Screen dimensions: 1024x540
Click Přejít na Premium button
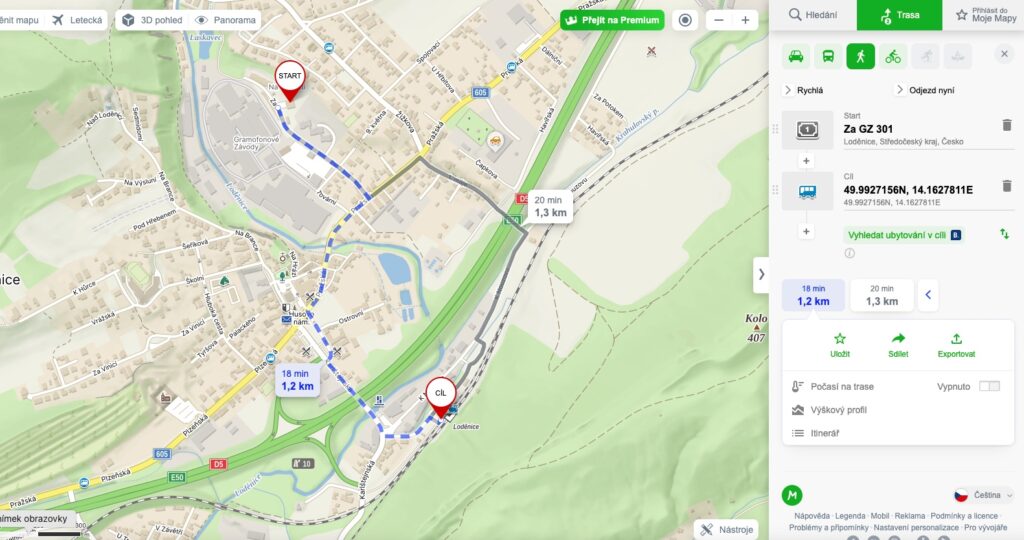pos(612,20)
